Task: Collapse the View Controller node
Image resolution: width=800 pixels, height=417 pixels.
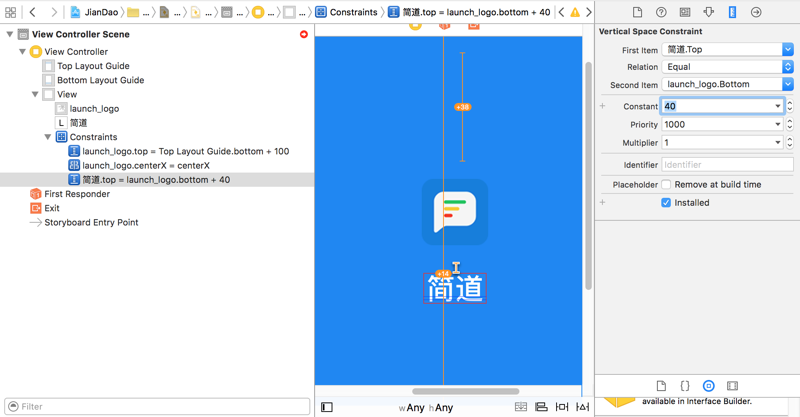Action: (22, 52)
